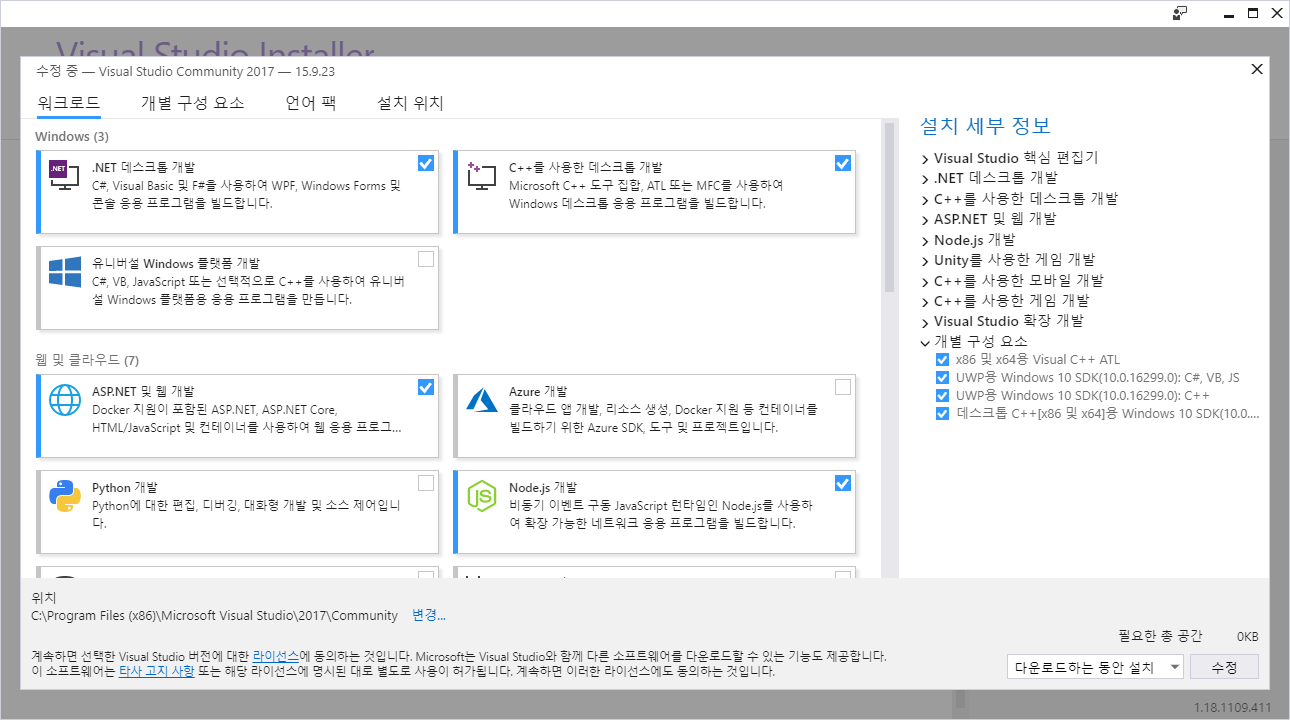Image resolution: width=1290 pixels, height=720 pixels.
Task: Select the 워크로드 tab
Action: [69, 103]
